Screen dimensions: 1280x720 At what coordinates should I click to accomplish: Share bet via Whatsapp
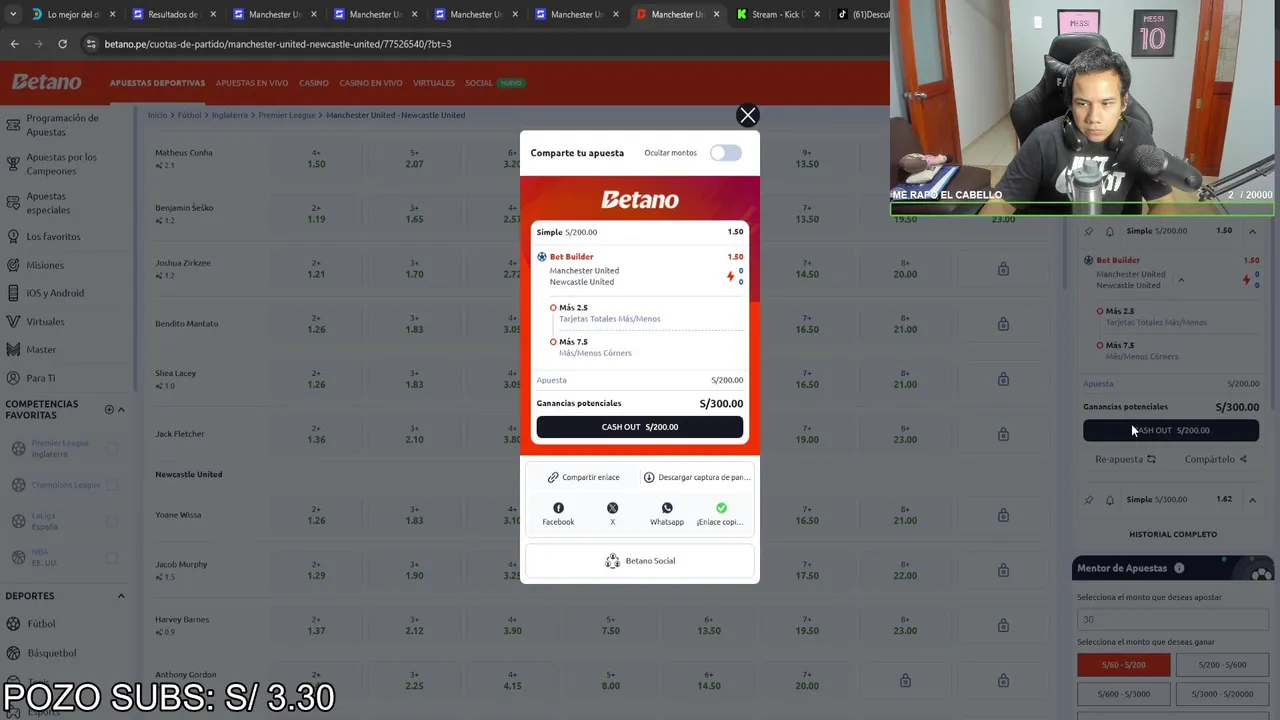pos(667,514)
